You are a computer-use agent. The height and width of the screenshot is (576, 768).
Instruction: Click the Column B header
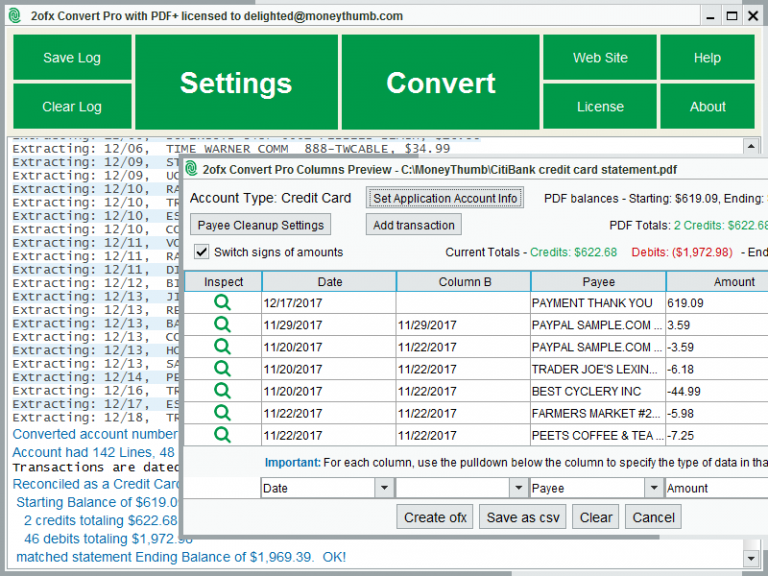[x=464, y=282]
